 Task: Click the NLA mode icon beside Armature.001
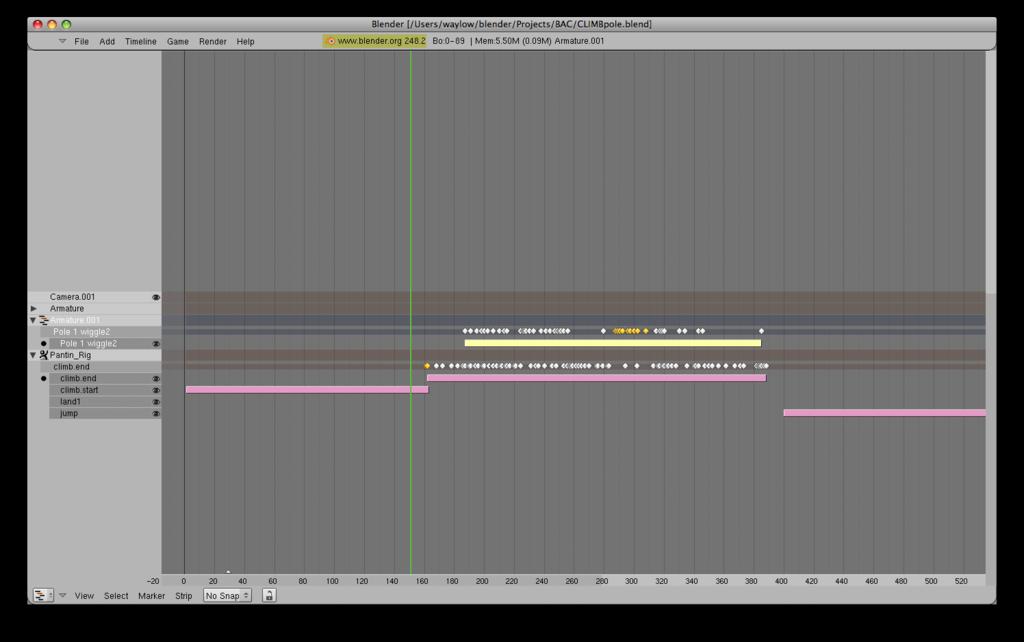click(44, 320)
